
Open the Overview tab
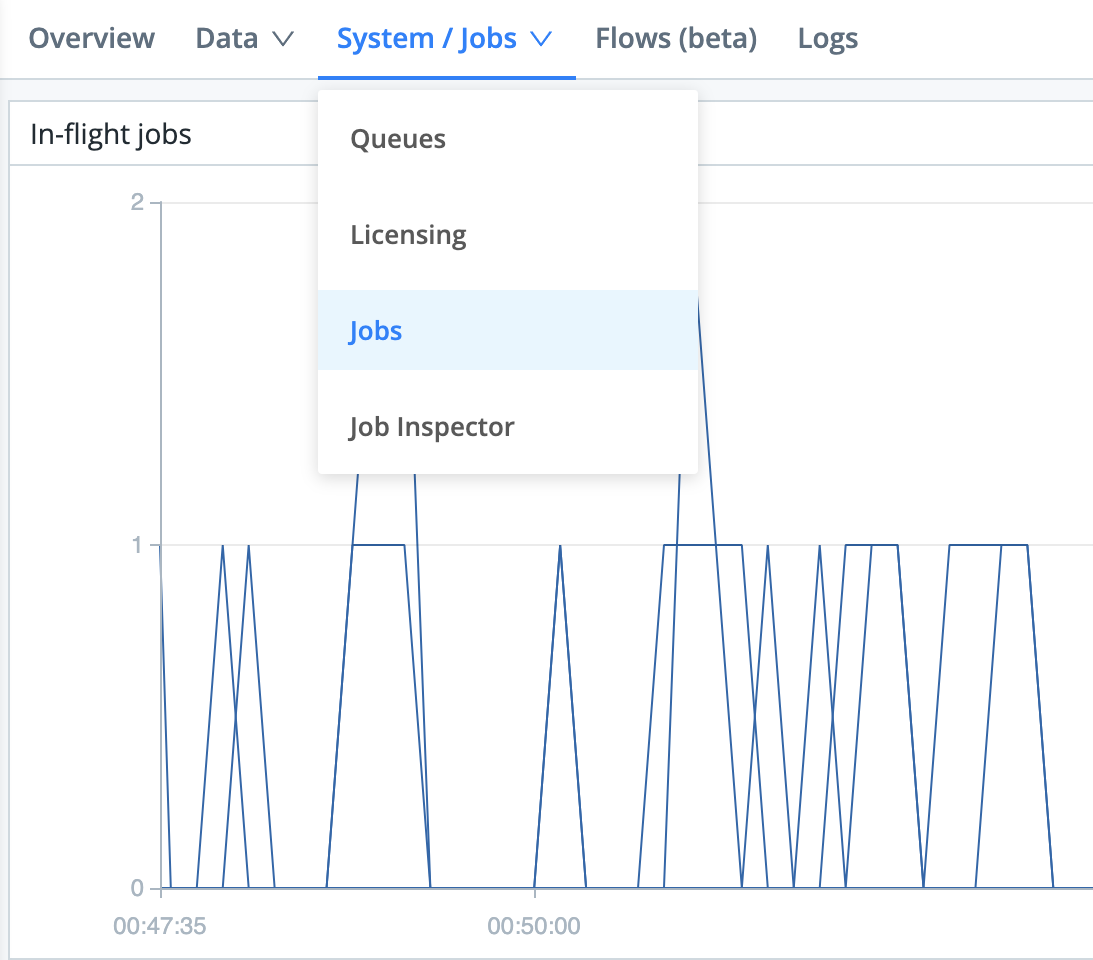point(91,38)
